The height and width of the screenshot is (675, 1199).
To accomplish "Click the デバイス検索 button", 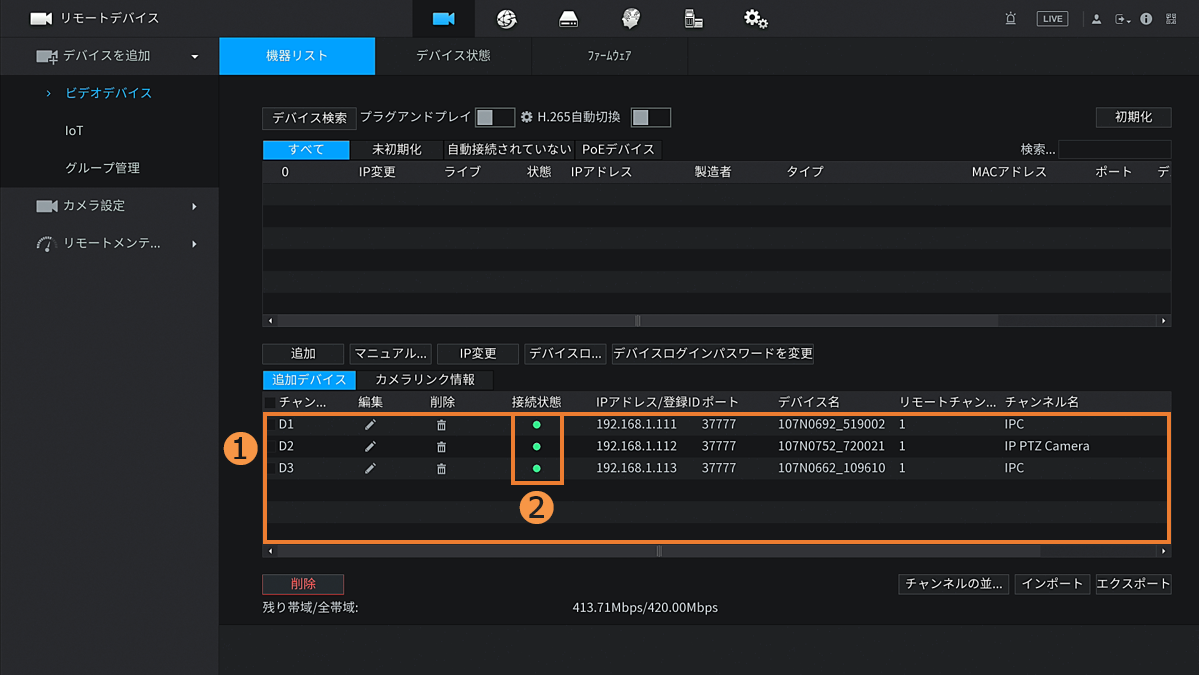I will pyautogui.click(x=309, y=118).
